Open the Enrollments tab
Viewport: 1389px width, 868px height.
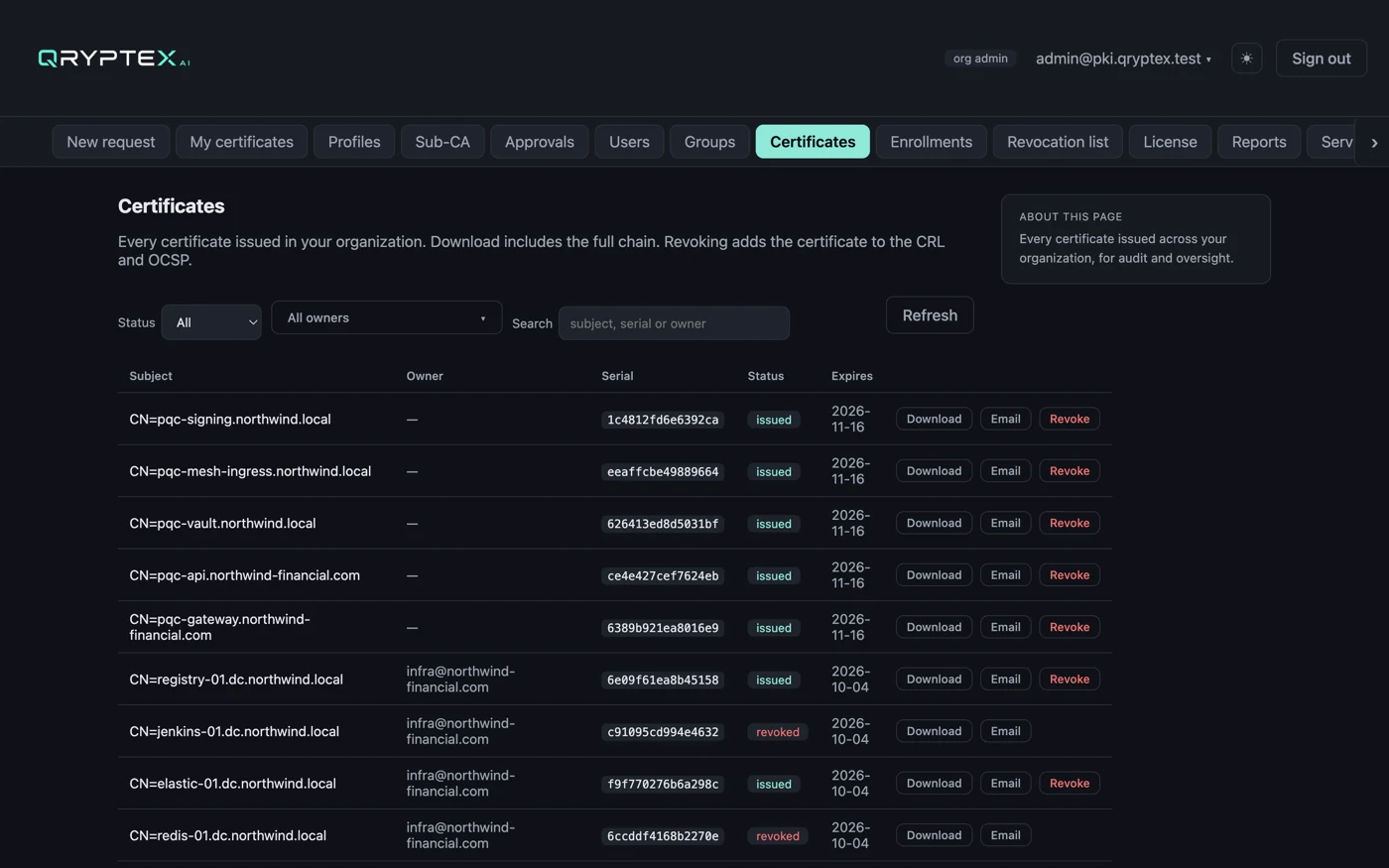click(931, 142)
